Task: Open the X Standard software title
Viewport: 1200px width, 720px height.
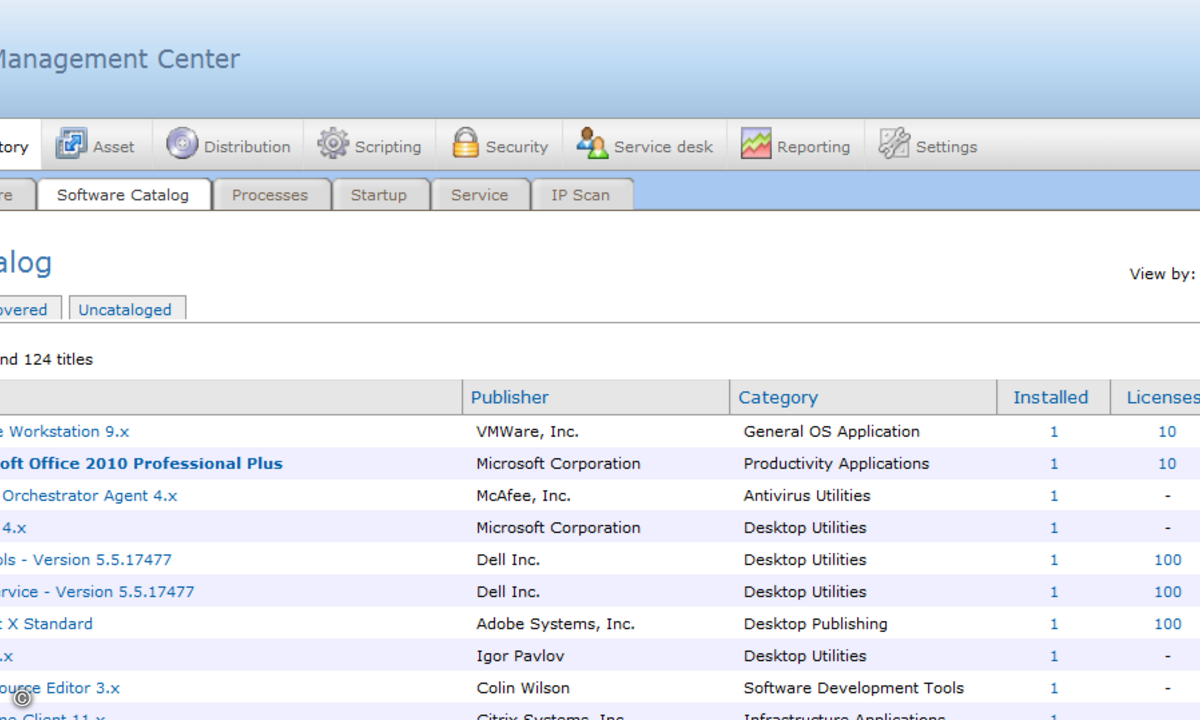Action: coord(46,624)
